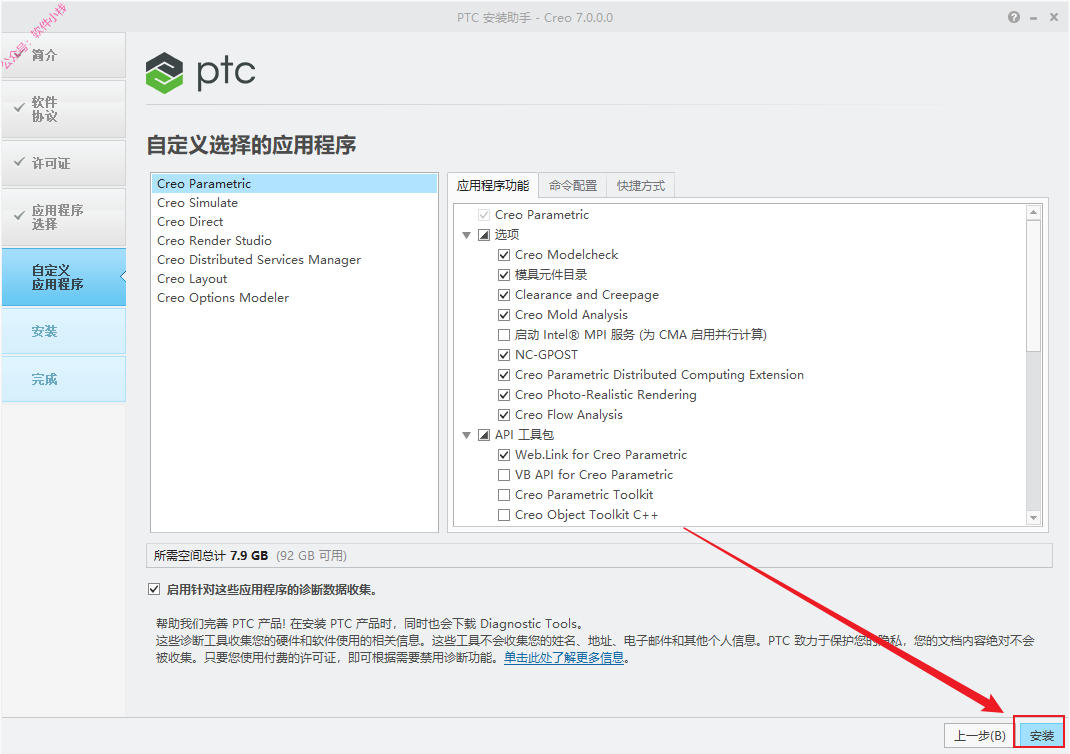This screenshot has width=1070, height=754.
Task: Toggle the 选项 group checkbox
Action: click(x=484, y=235)
